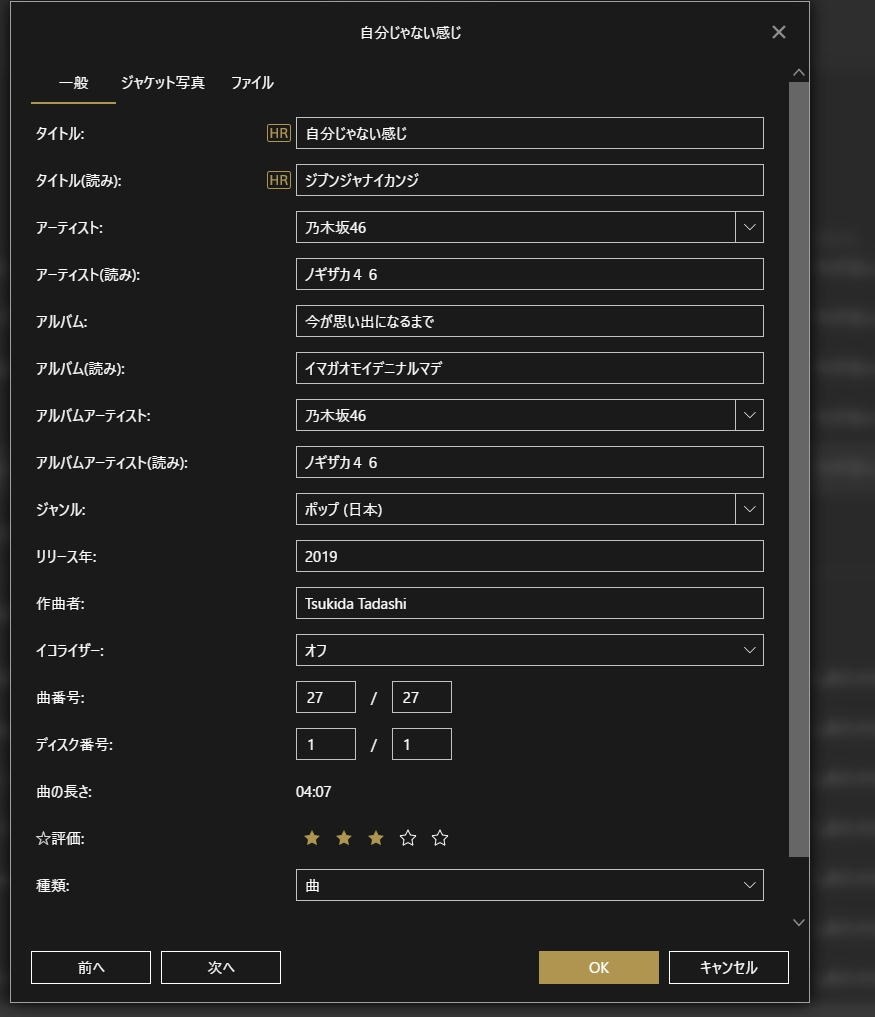Switch to the ジャケット写真 tab

tap(163, 82)
